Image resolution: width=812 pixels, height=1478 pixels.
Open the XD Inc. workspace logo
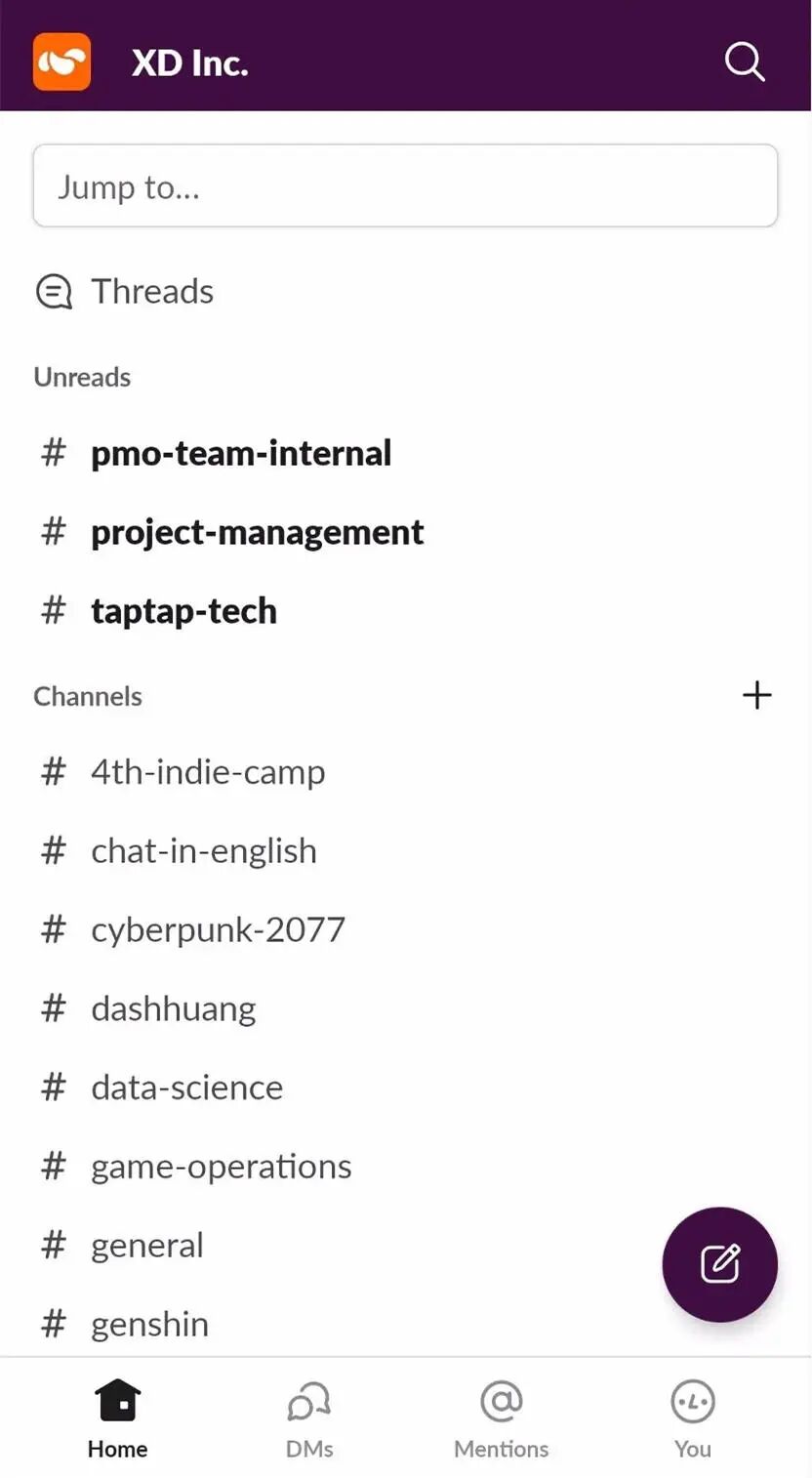click(62, 62)
